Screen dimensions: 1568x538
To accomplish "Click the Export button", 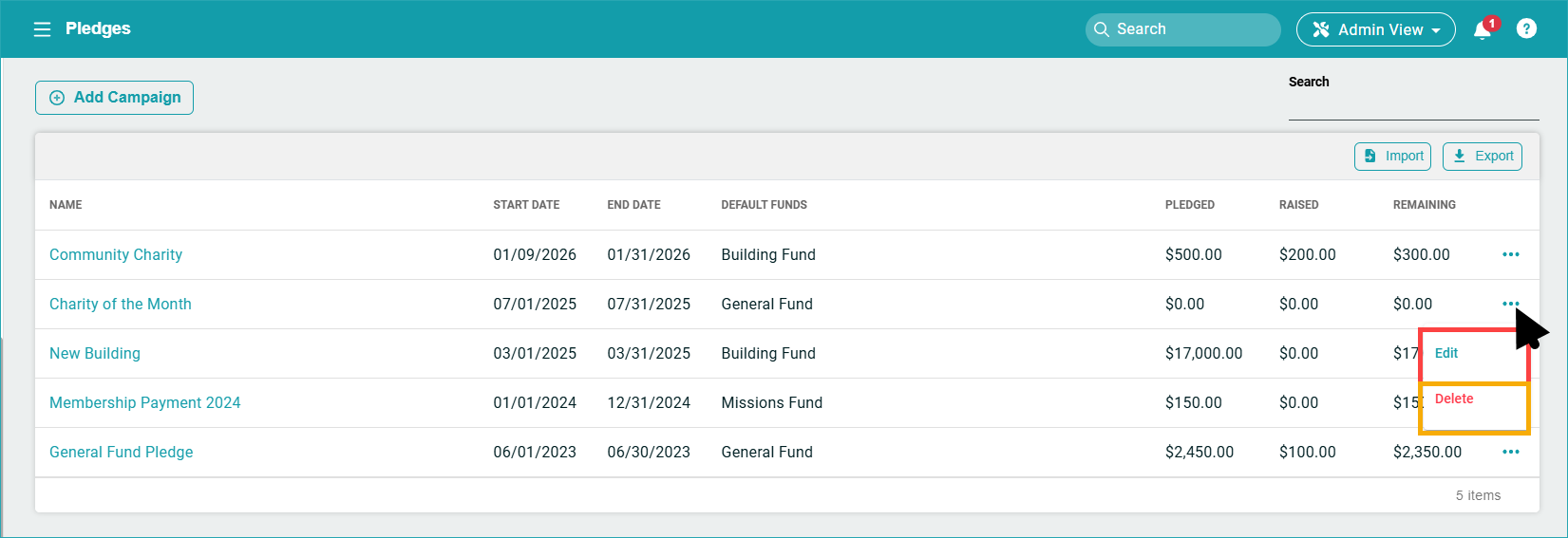I will point(1482,157).
